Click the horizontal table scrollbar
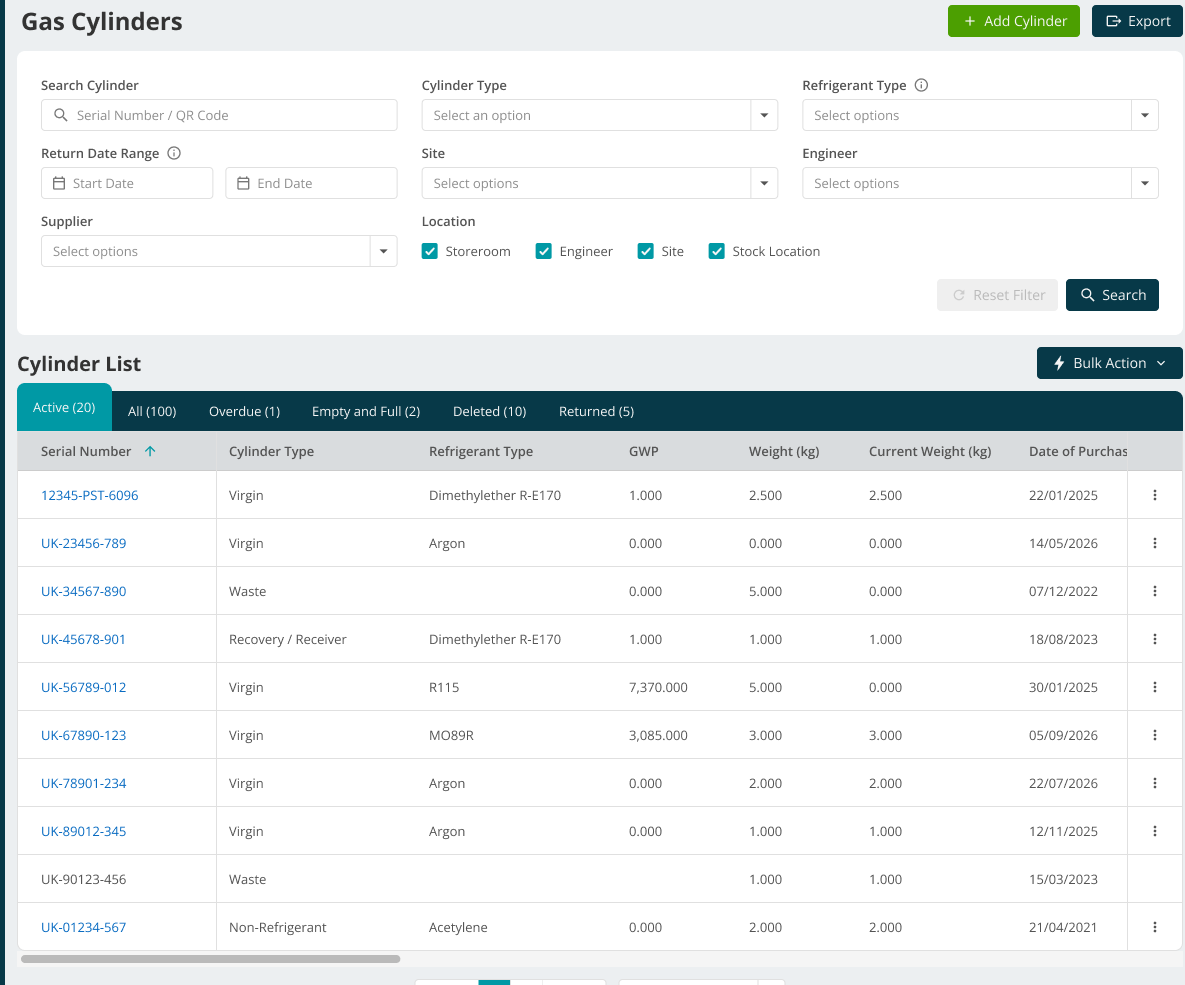This screenshot has height=985, width=1185. pos(210,959)
